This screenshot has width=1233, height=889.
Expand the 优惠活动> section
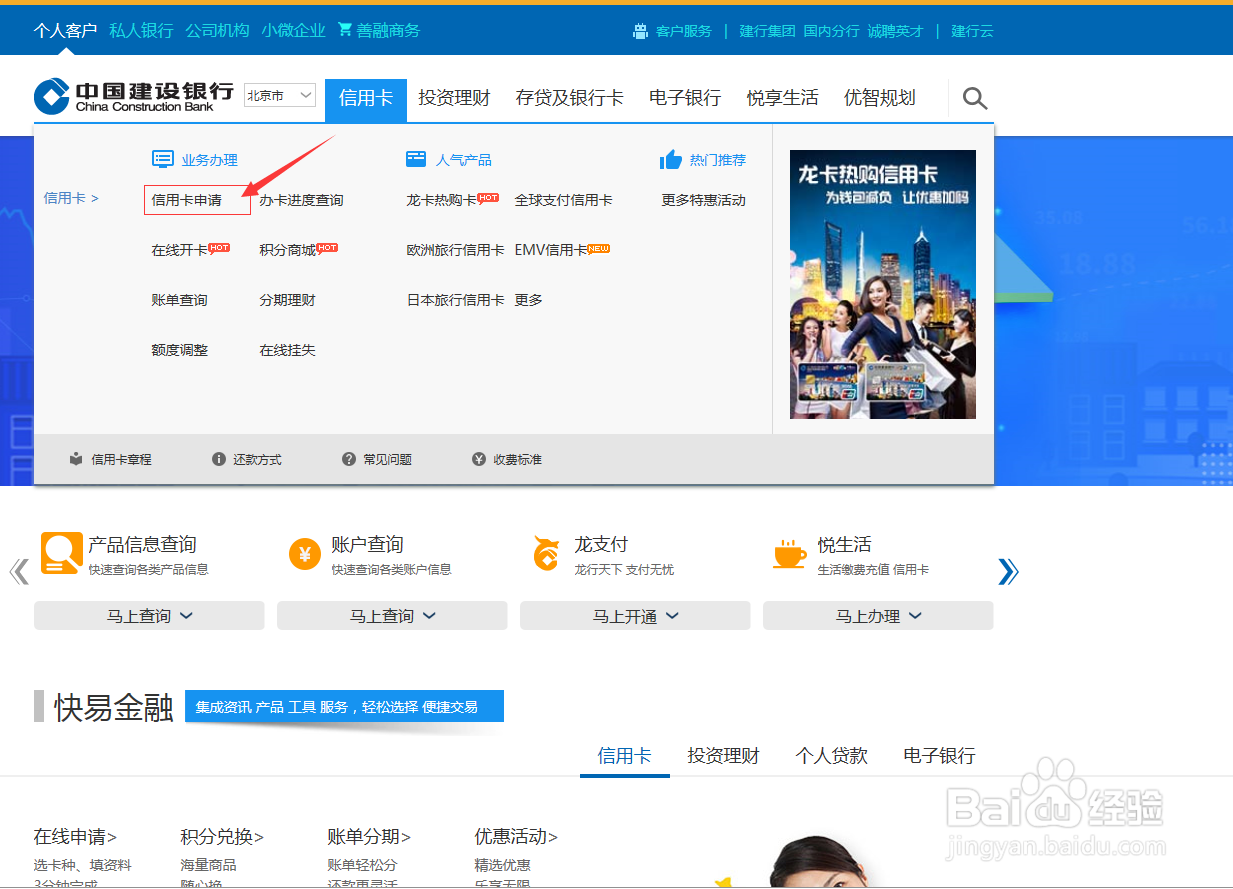coord(516,836)
